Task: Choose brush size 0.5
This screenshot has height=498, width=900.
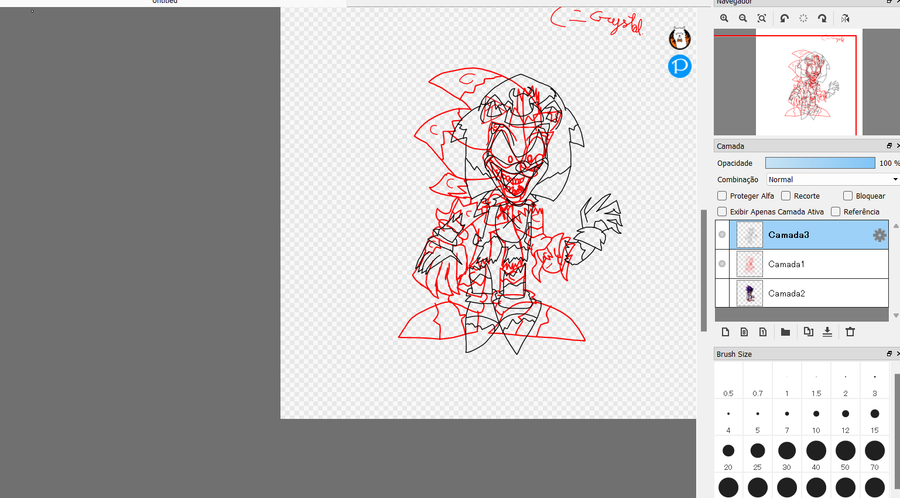Action: (x=728, y=381)
